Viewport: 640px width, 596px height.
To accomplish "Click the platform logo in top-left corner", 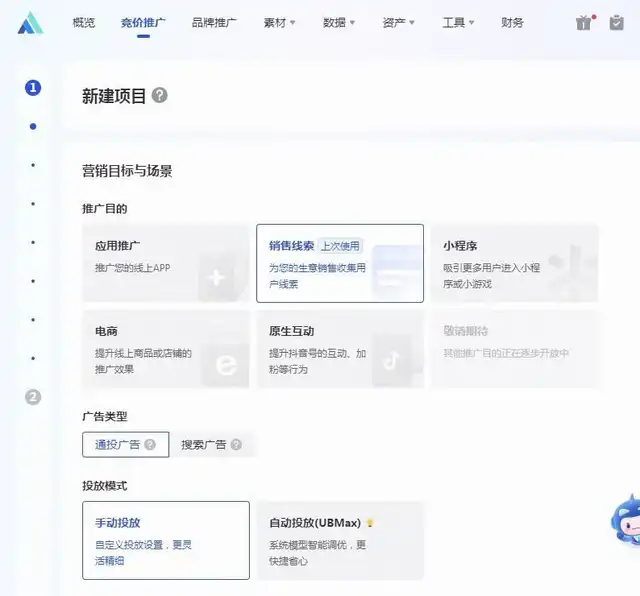I will pos(30,22).
